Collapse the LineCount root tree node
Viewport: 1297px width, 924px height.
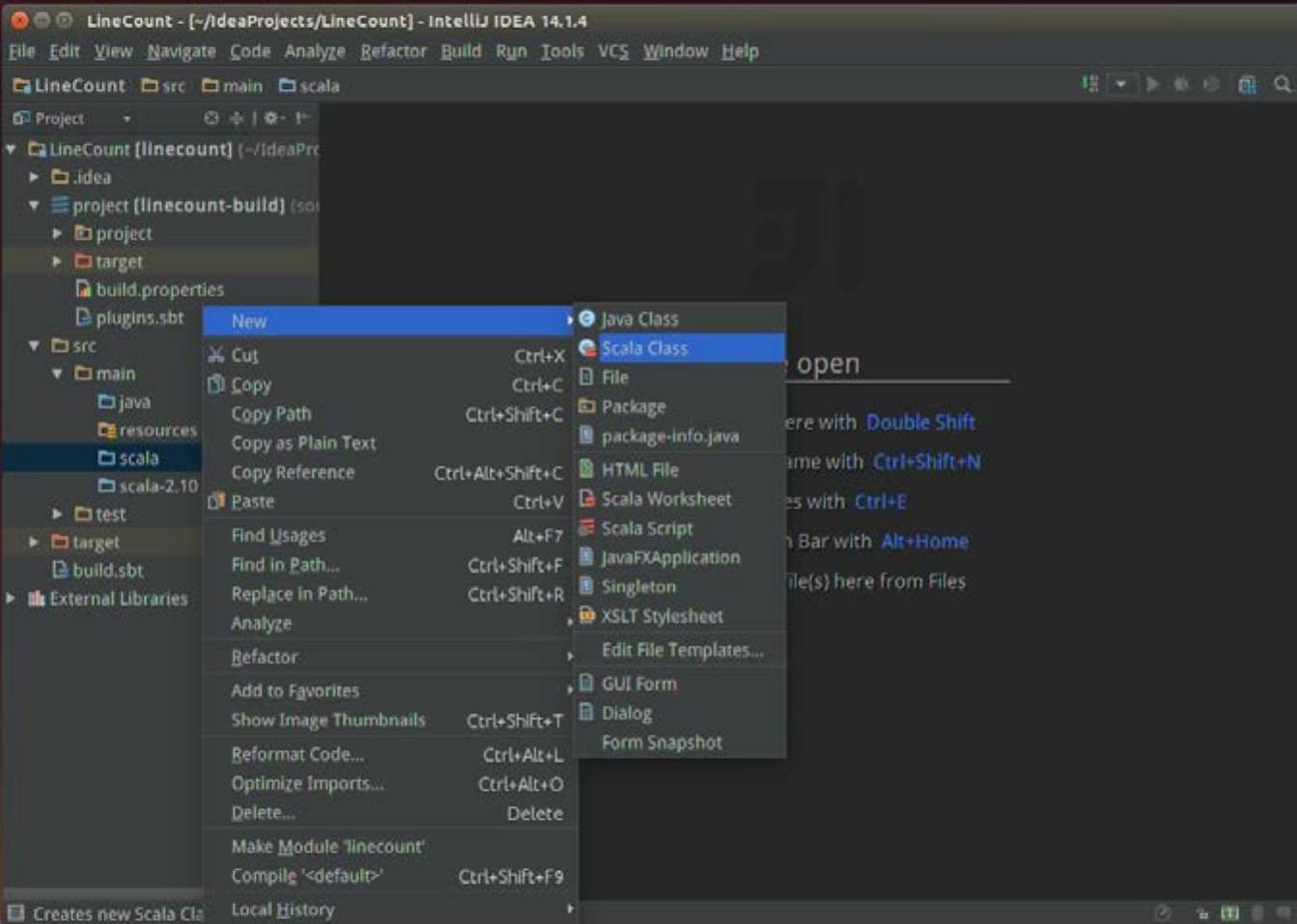pos(12,150)
